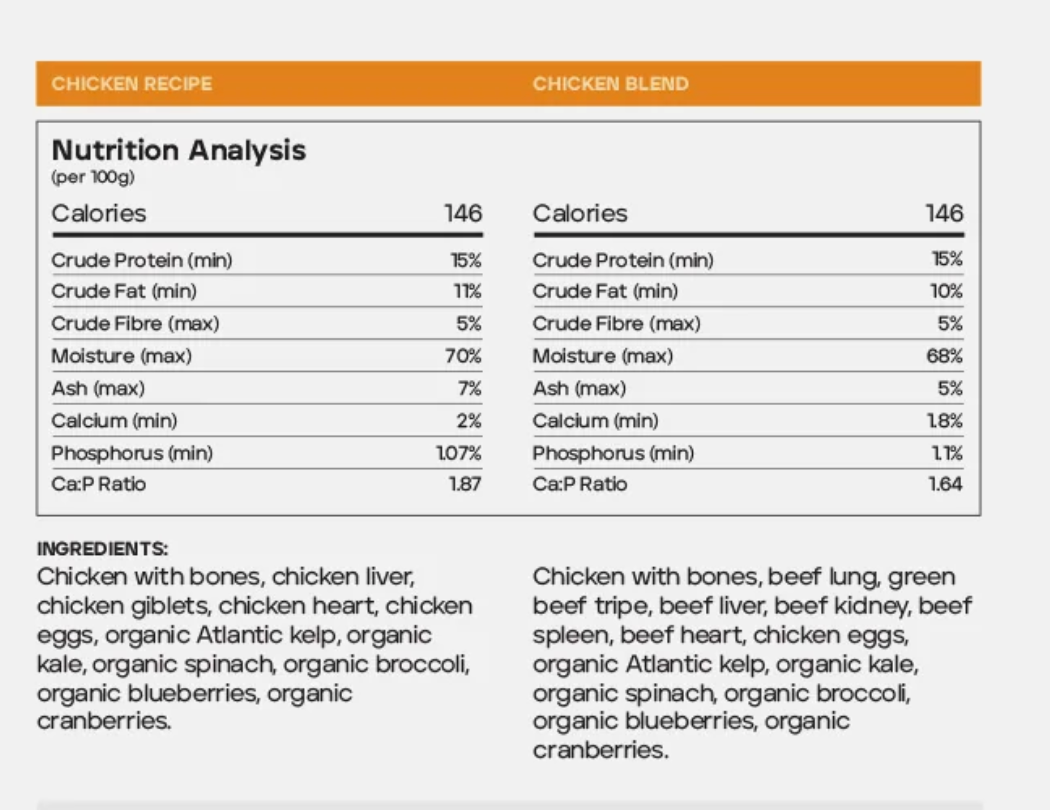Click the "per 100g" note
Screen dimensions: 1050x810
coord(93,178)
